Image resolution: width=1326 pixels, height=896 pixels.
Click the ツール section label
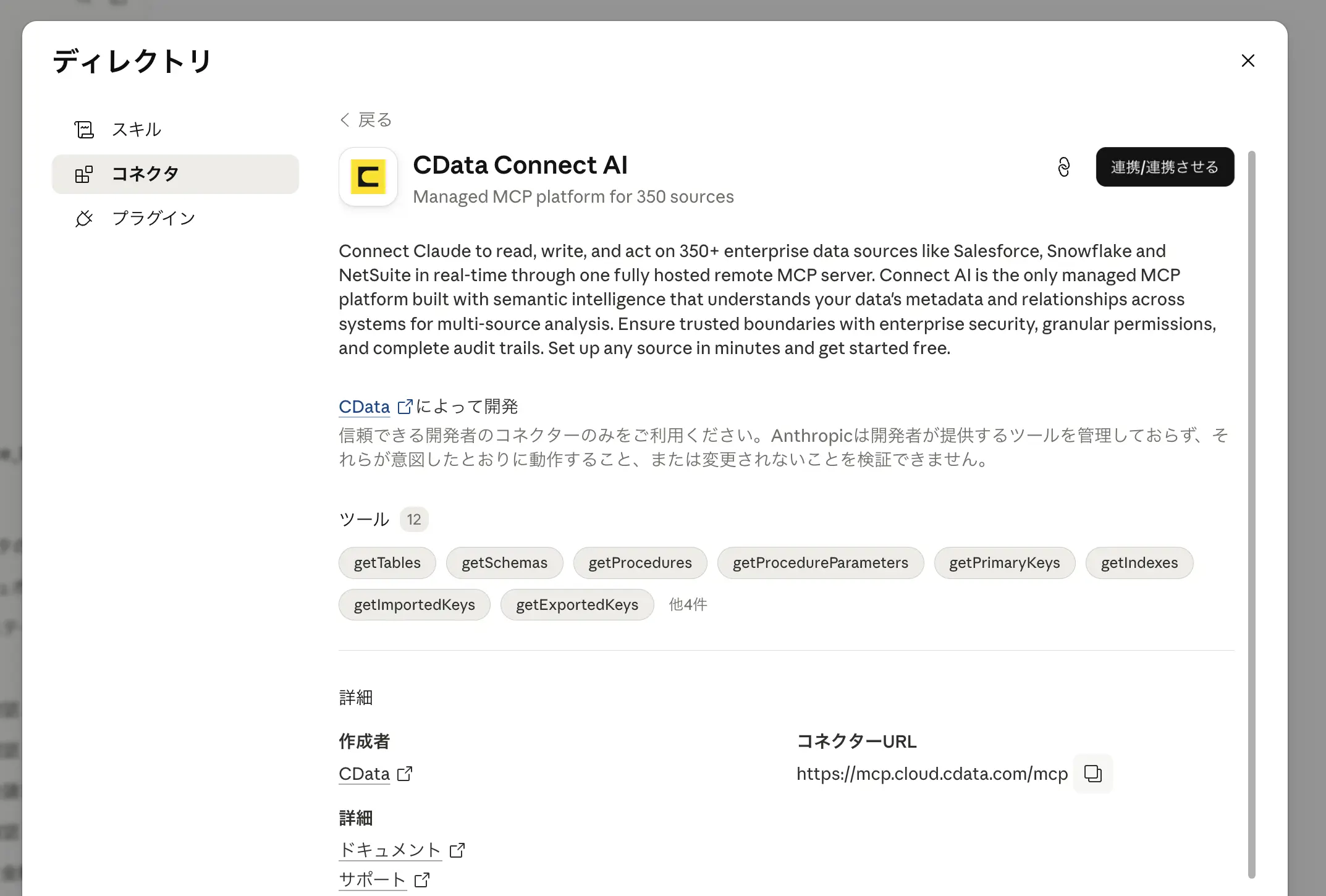[x=364, y=519]
